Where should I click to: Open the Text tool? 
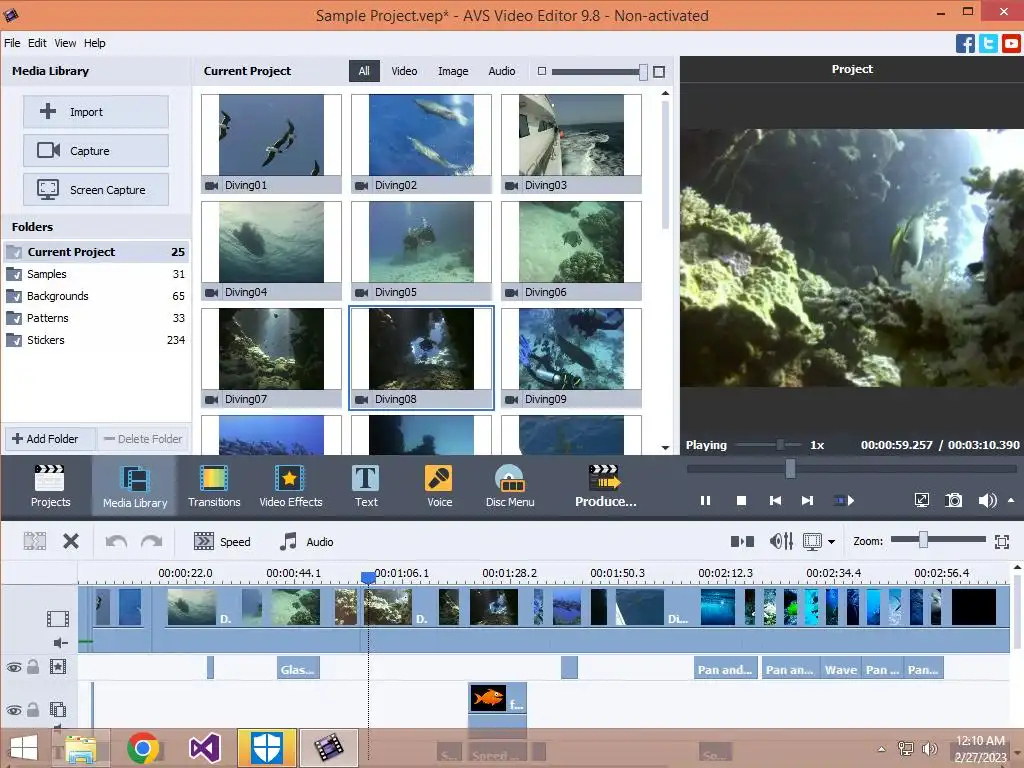(366, 486)
